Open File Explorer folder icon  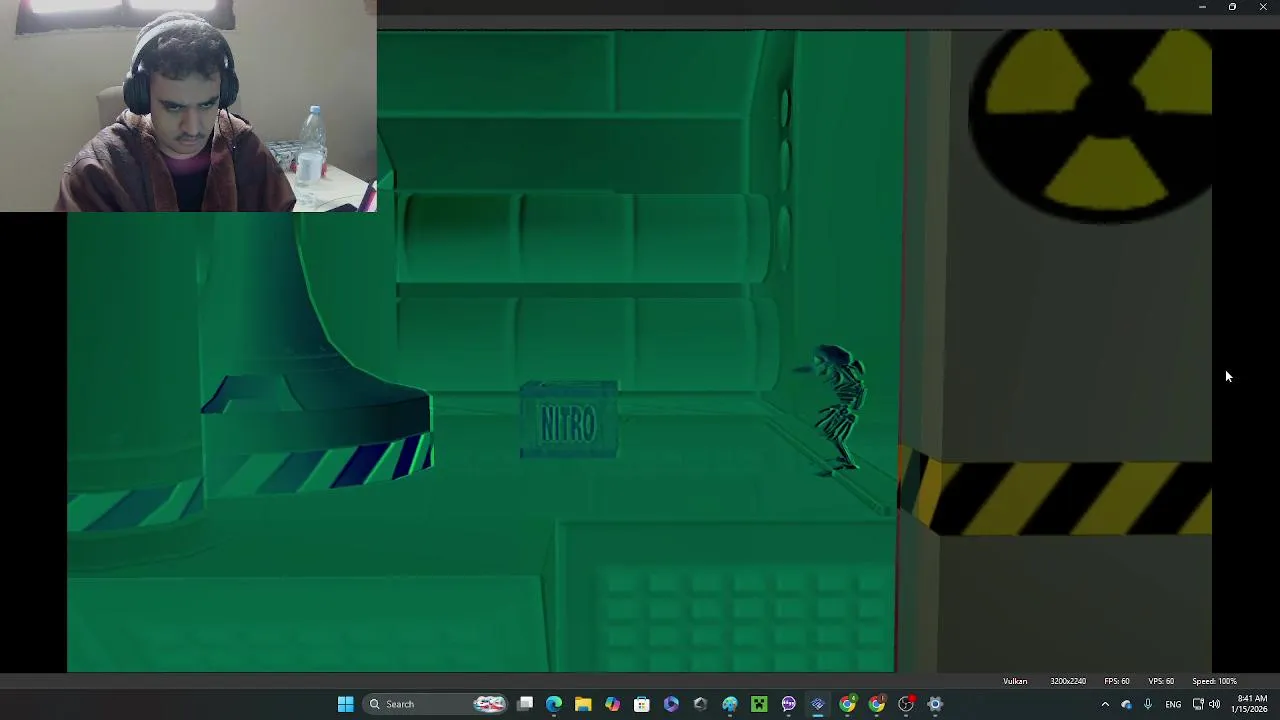[583, 704]
